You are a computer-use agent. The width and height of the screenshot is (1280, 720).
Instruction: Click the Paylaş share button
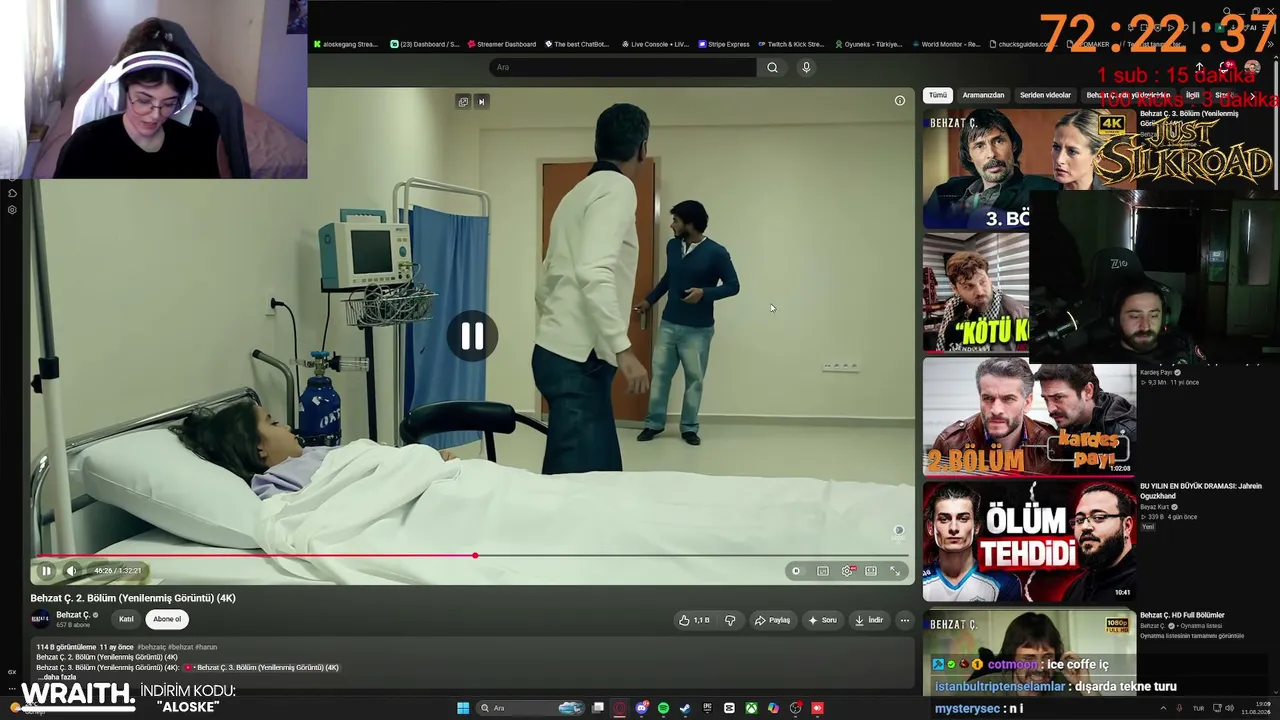(772, 620)
